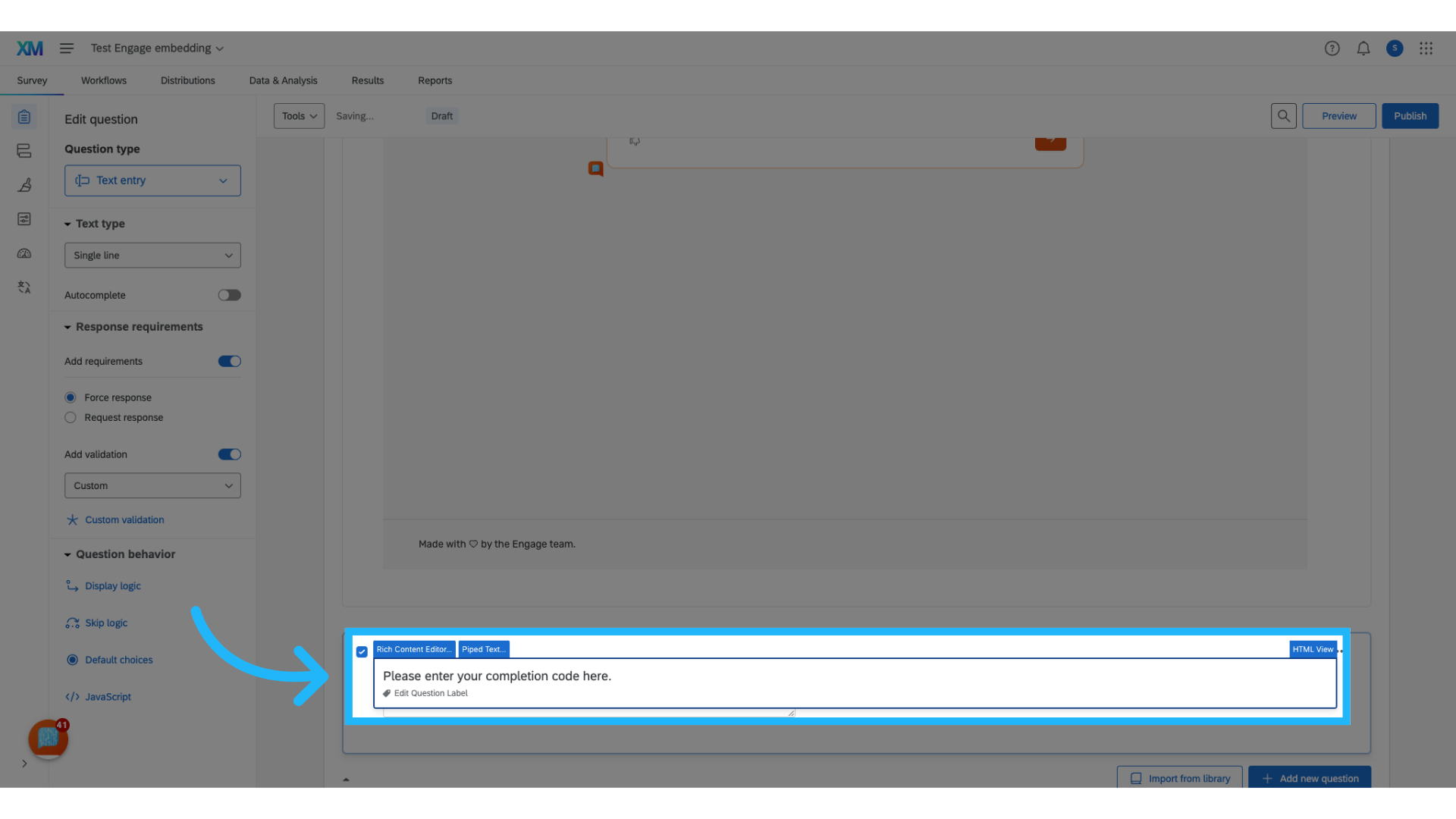Open the hamburger navigation menu

[67, 49]
